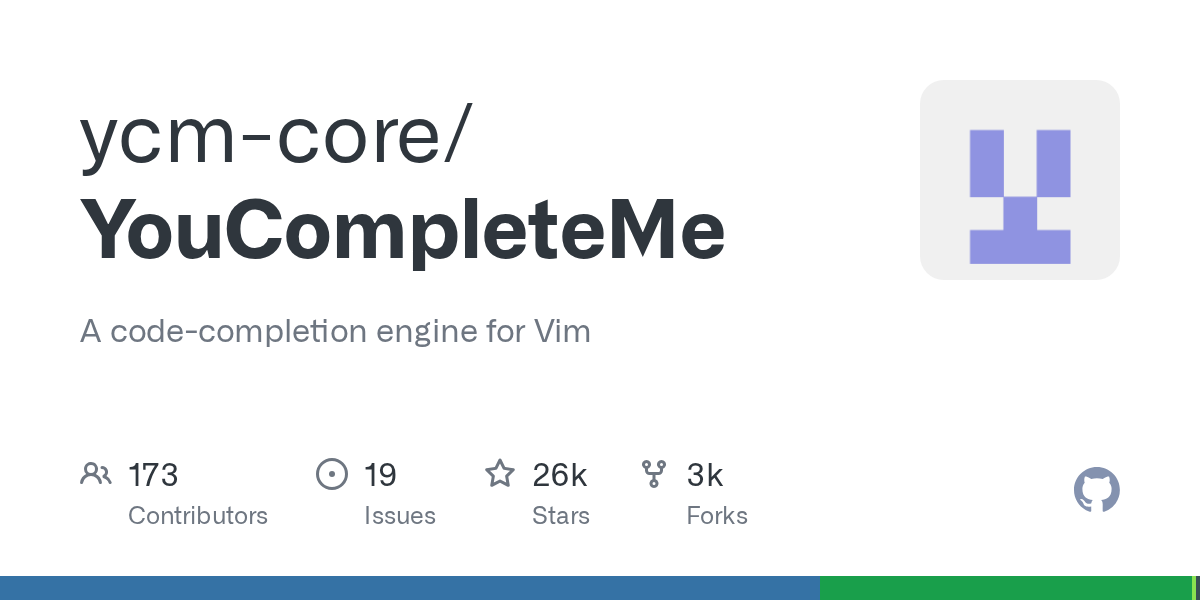Click the GitHub Octocat logo

pyautogui.click(x=1096, y=490)
